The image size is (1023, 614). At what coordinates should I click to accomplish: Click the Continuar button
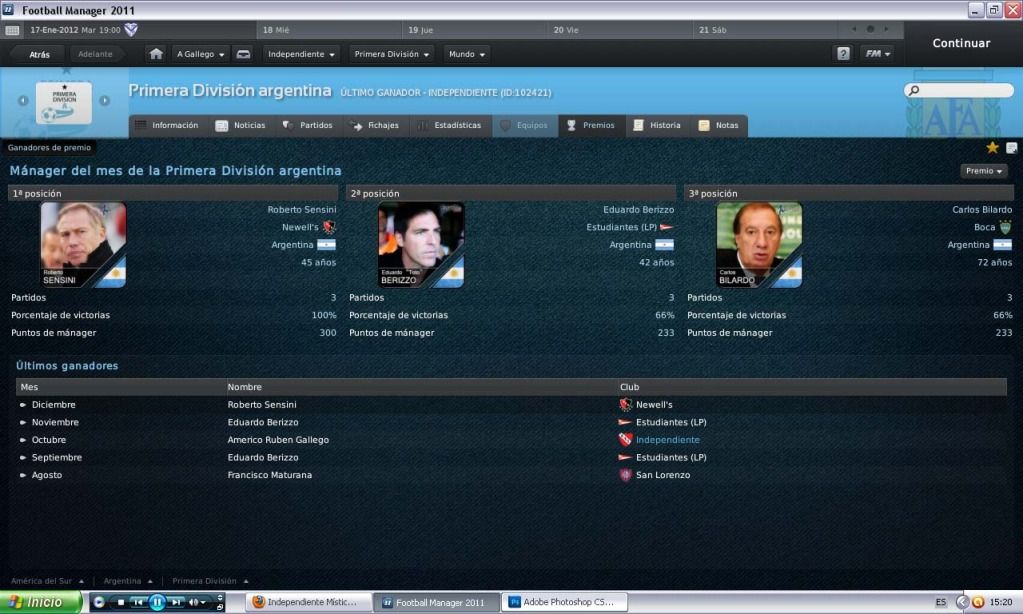click(961, 43)
